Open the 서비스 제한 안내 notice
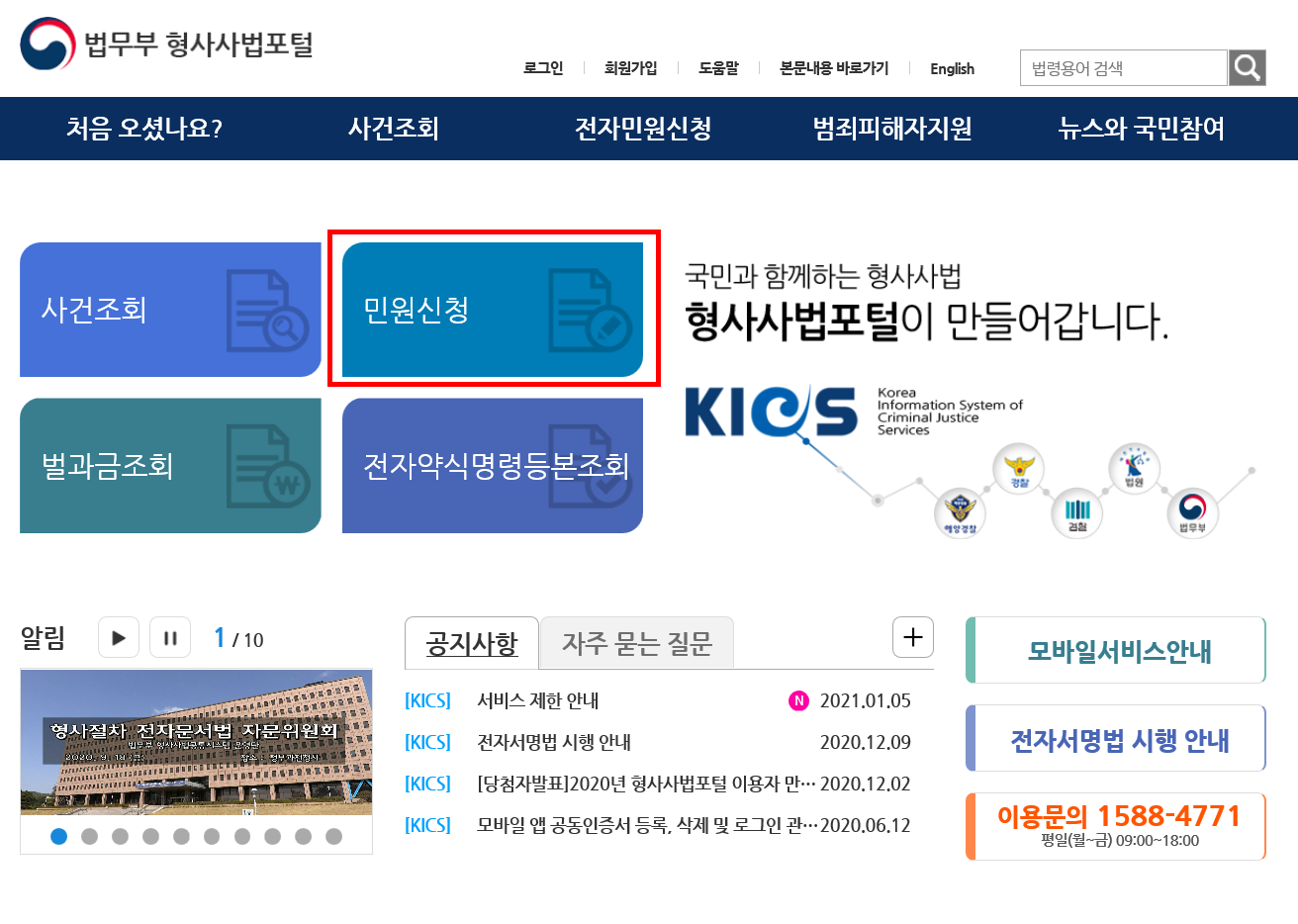 tap(537, 700)
